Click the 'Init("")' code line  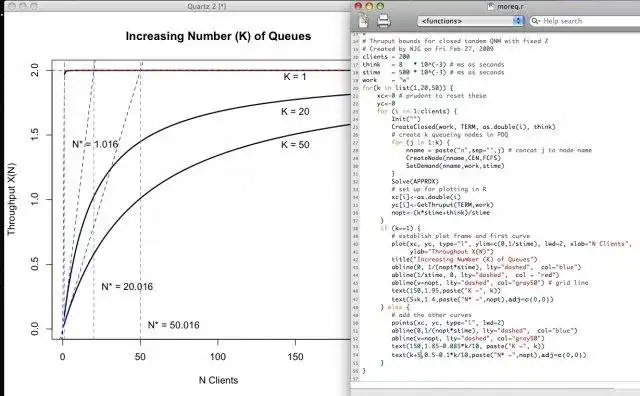406,119
